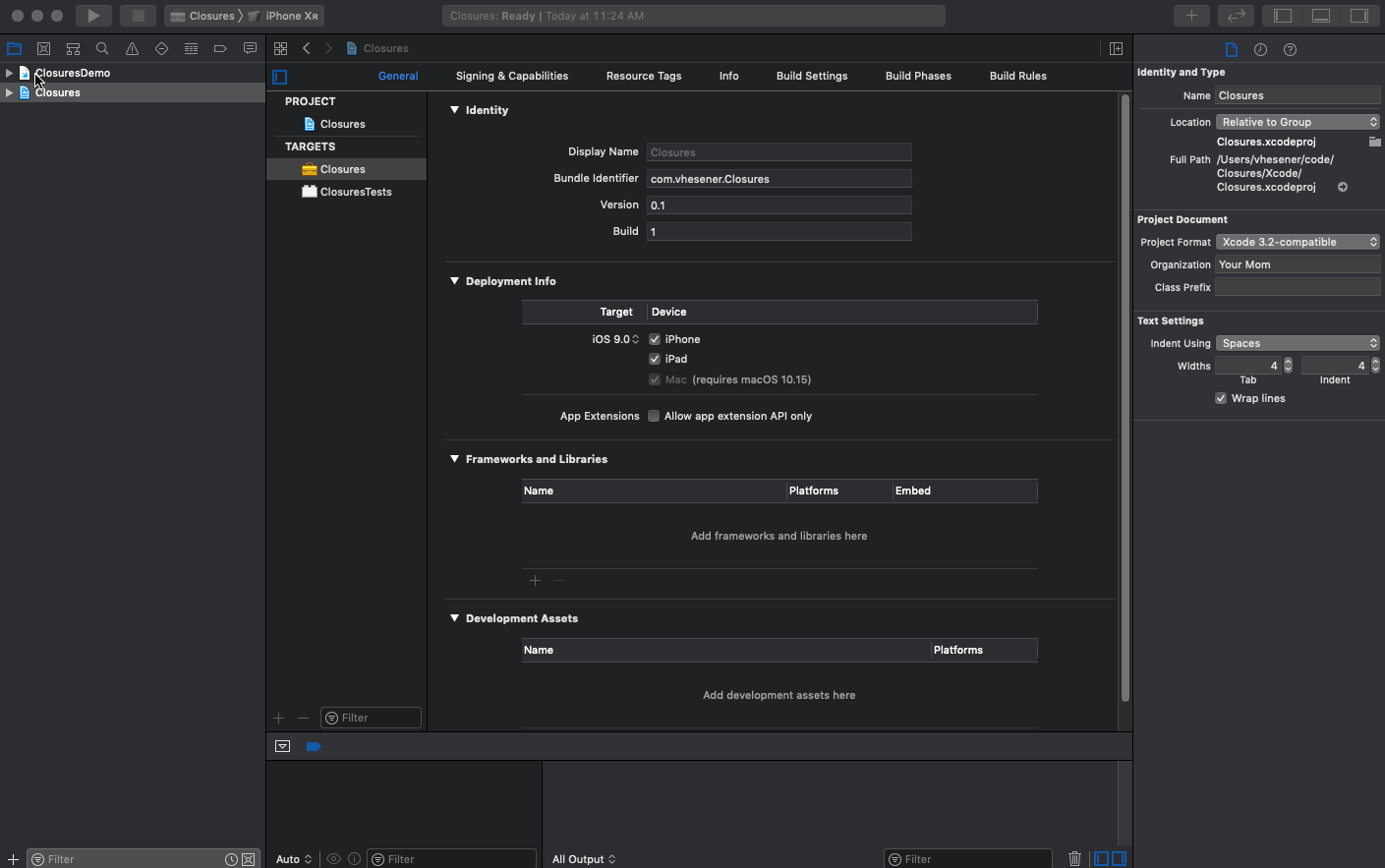This screenshot has width=1385, height=868.
Task: Show the File inspector
Action: pyautogui.click(x=1231, y=49)
